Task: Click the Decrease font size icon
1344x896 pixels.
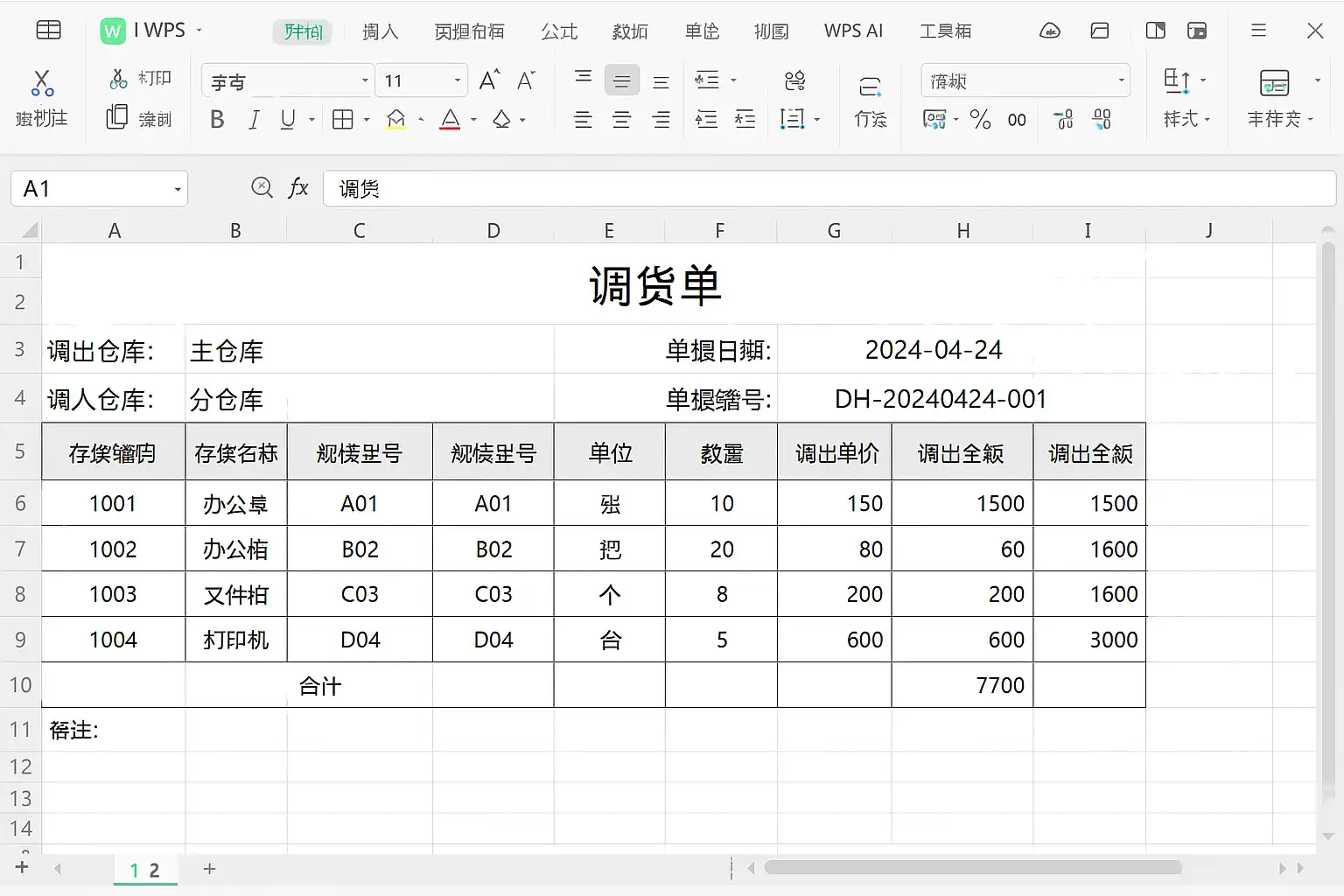Action: coord(526,80)
